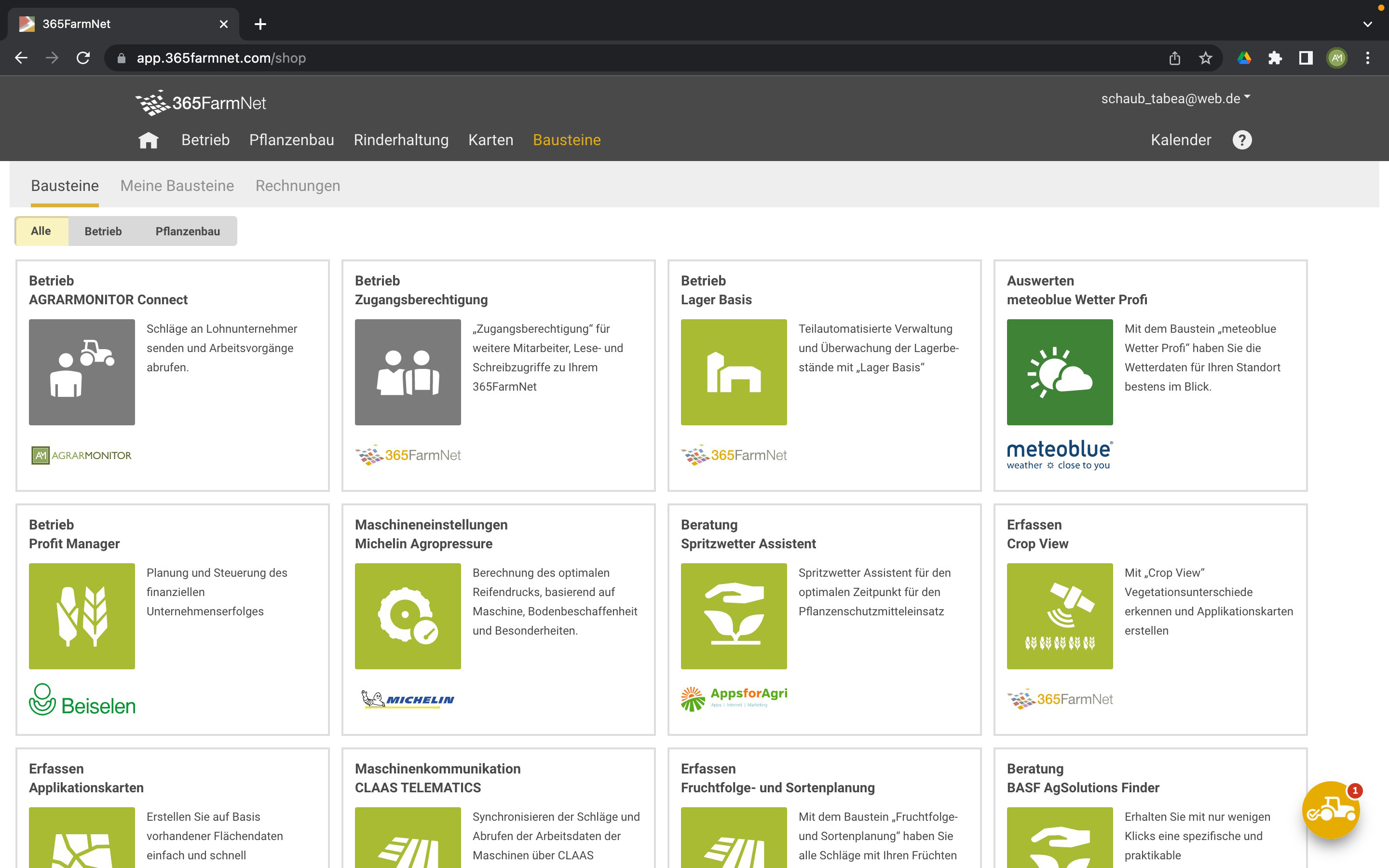The image size is (1389, 868).
Task: Click the Michelin vendor logo
Action: (408, 699)
